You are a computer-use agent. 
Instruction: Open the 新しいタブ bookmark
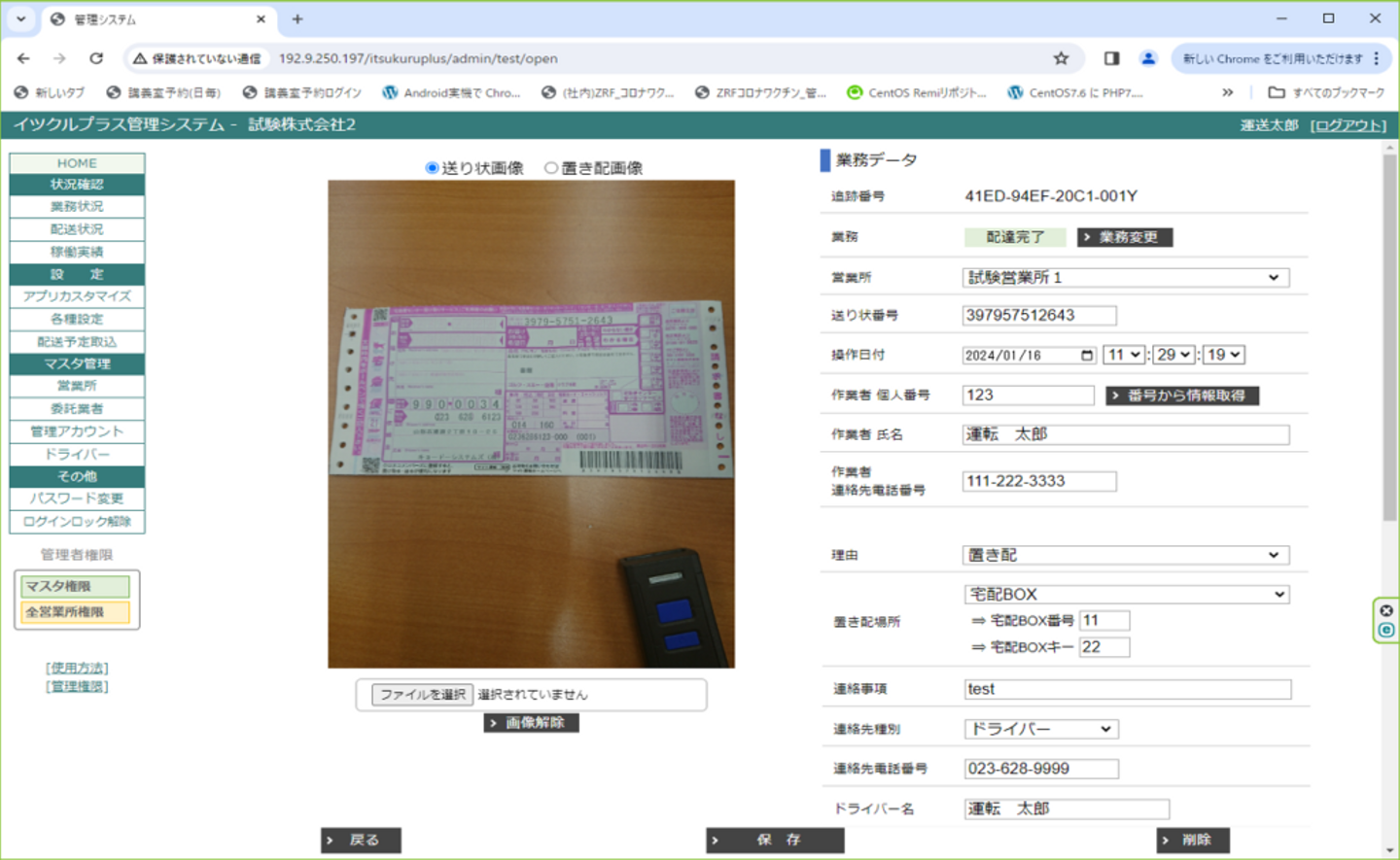(49, 92)
